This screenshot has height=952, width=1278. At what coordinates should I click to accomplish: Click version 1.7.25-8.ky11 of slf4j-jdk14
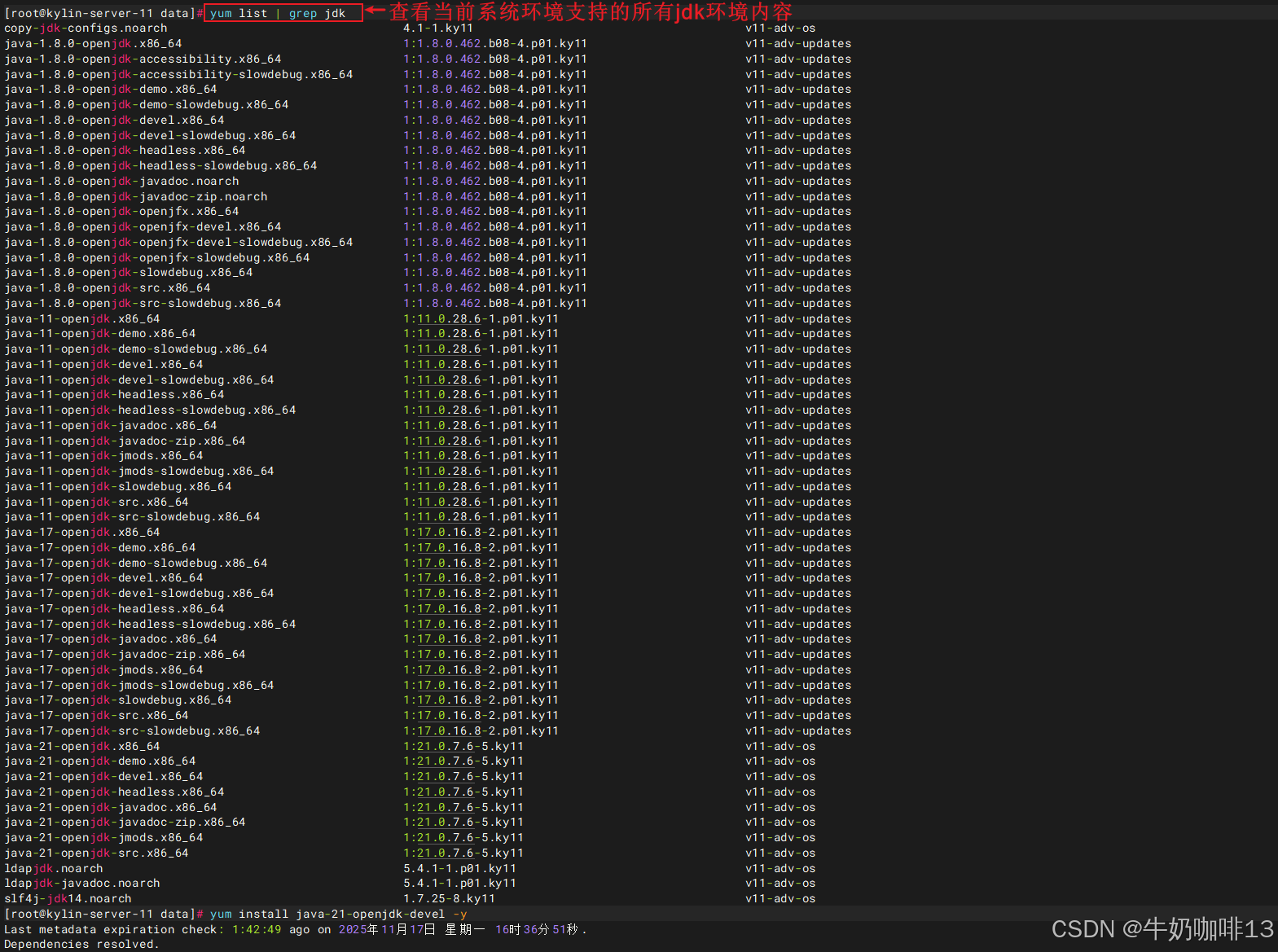point(449,898)
